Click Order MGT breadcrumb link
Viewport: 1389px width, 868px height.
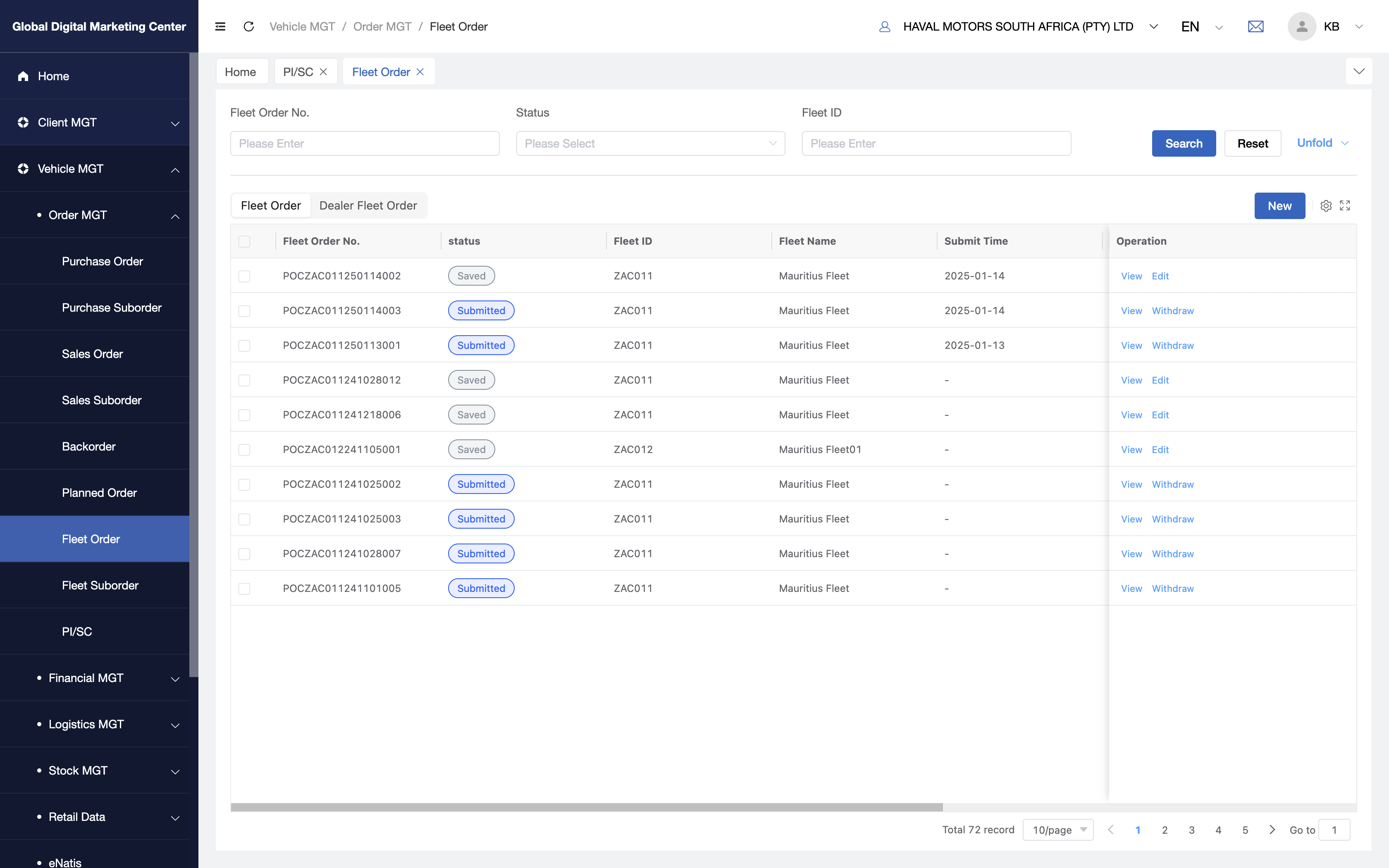click(382, 26)
